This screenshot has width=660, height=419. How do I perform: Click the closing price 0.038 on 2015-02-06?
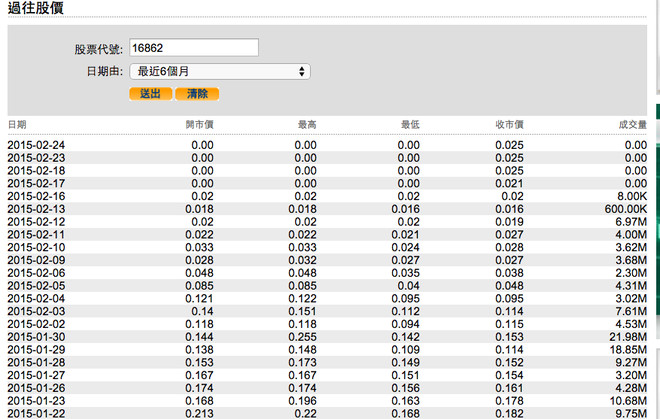tap(509, 273)
